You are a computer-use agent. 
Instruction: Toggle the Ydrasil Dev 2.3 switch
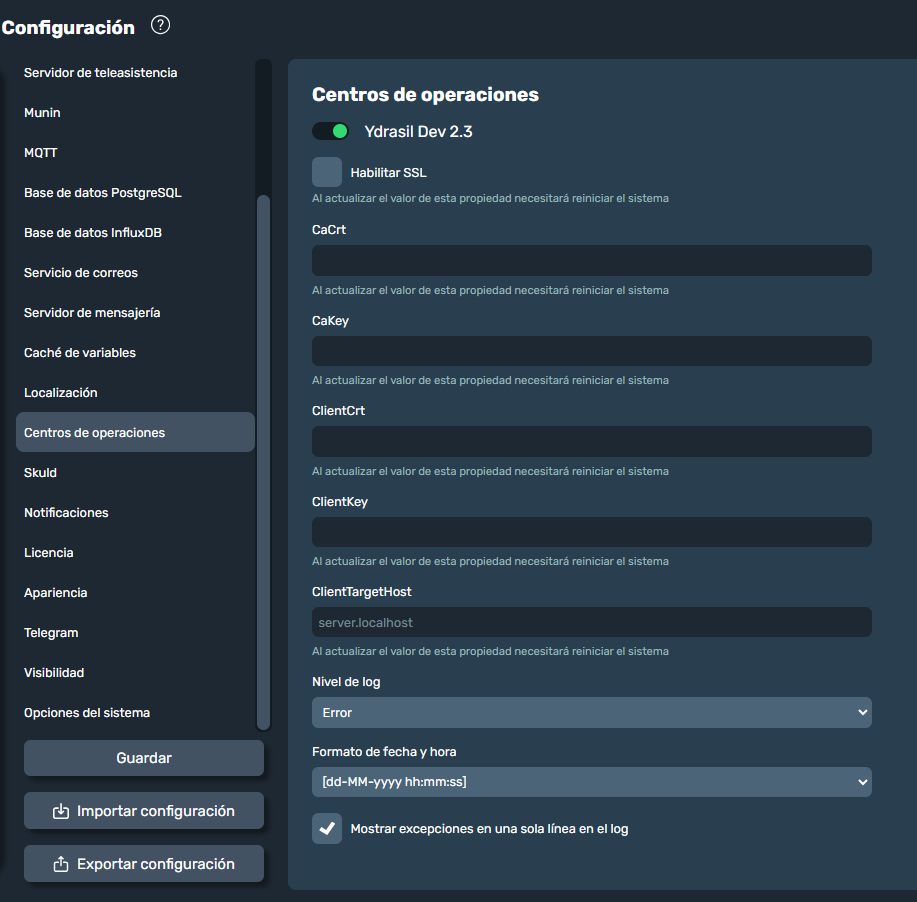point(330,131)
